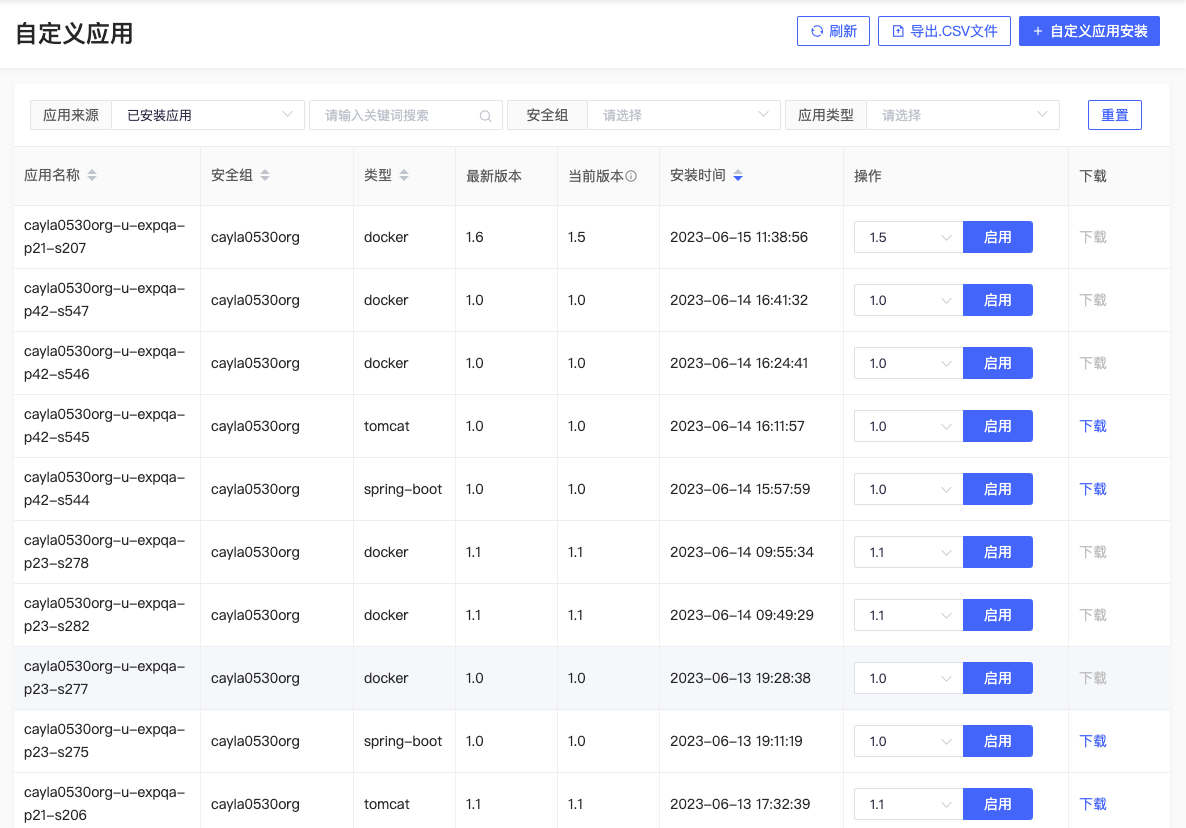Open 自定义应用安装 install button
Image resolution: width=1186 pixels, height=828 pixels.
[1089, 31]
